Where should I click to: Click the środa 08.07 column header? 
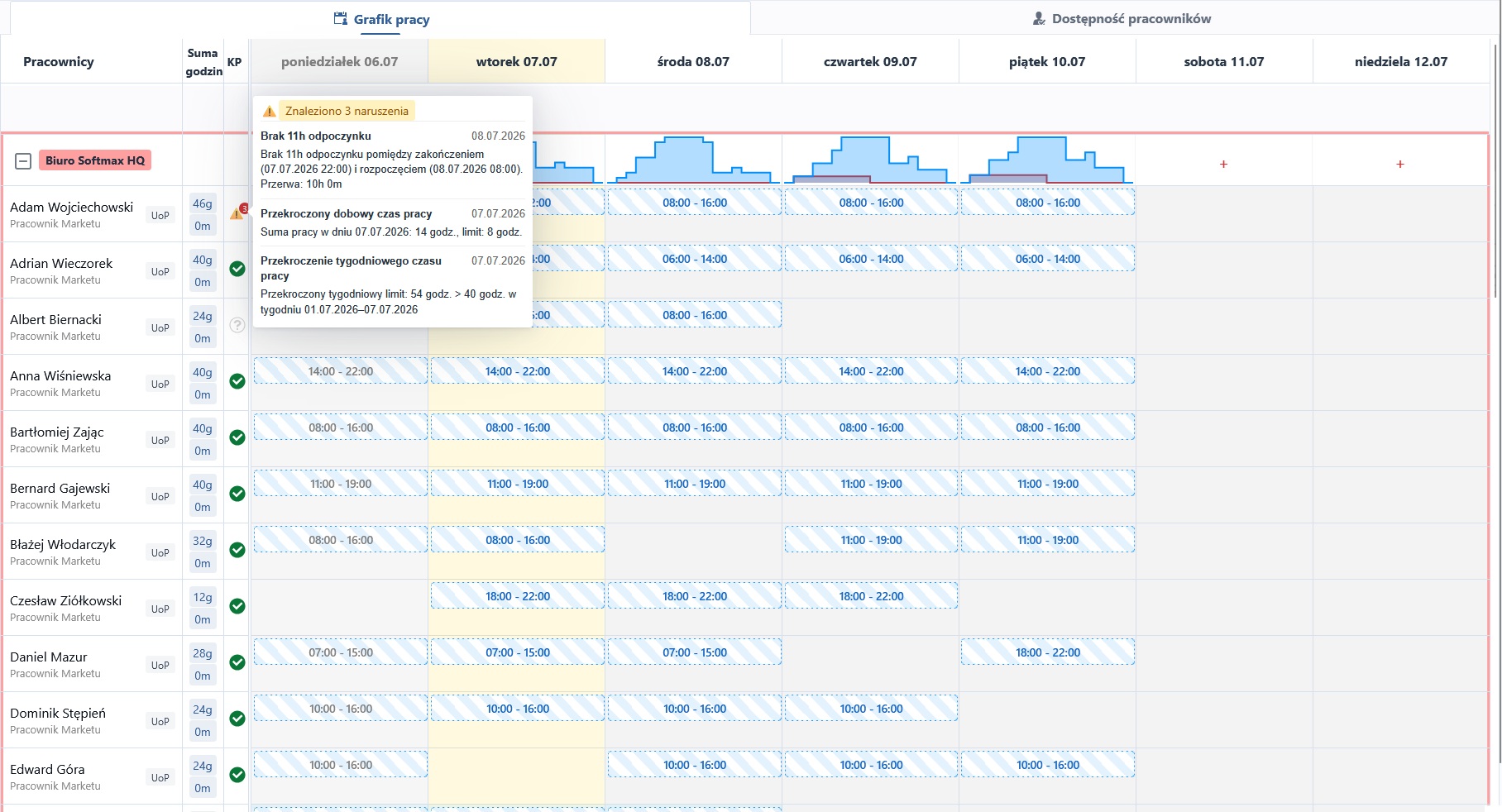click(693, 62)
